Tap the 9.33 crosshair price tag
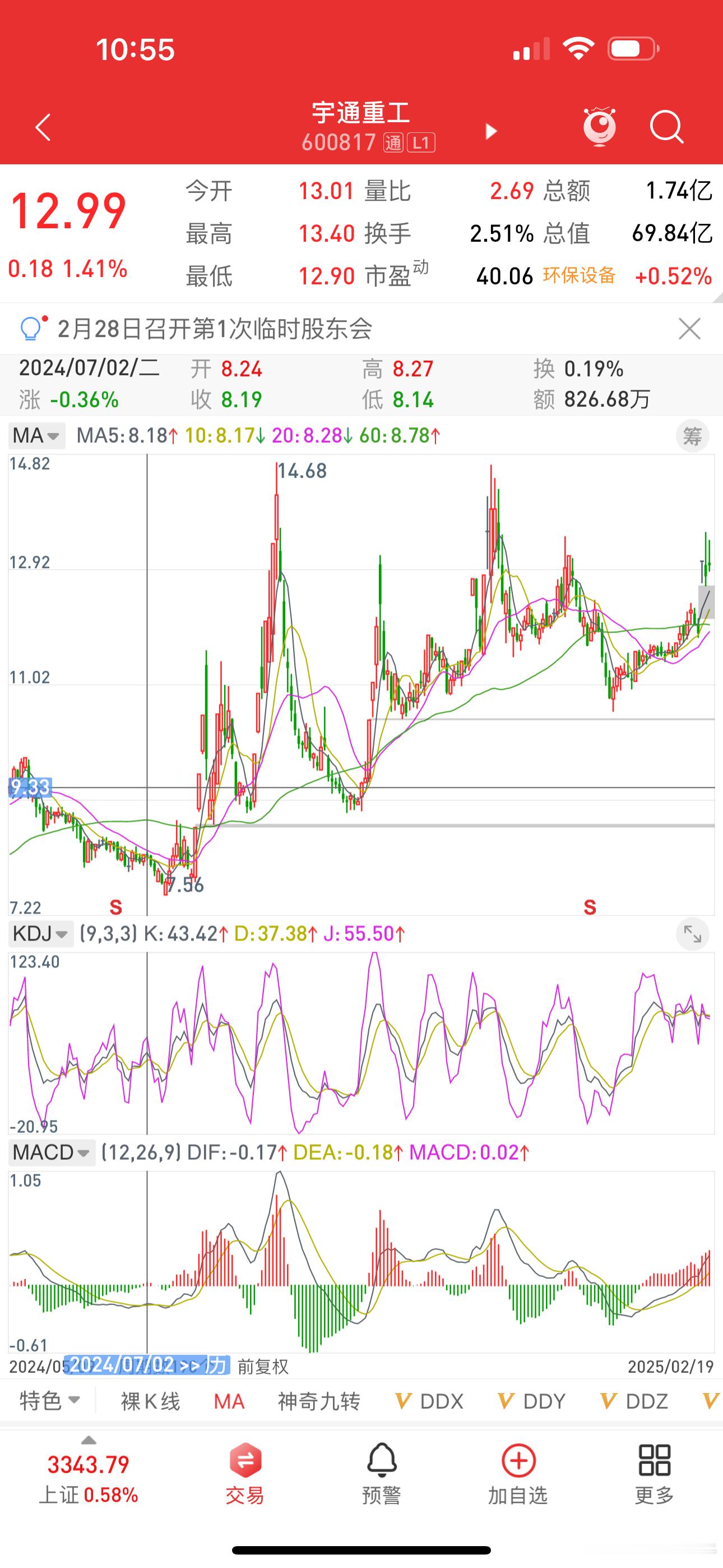 tap(30, 788)
